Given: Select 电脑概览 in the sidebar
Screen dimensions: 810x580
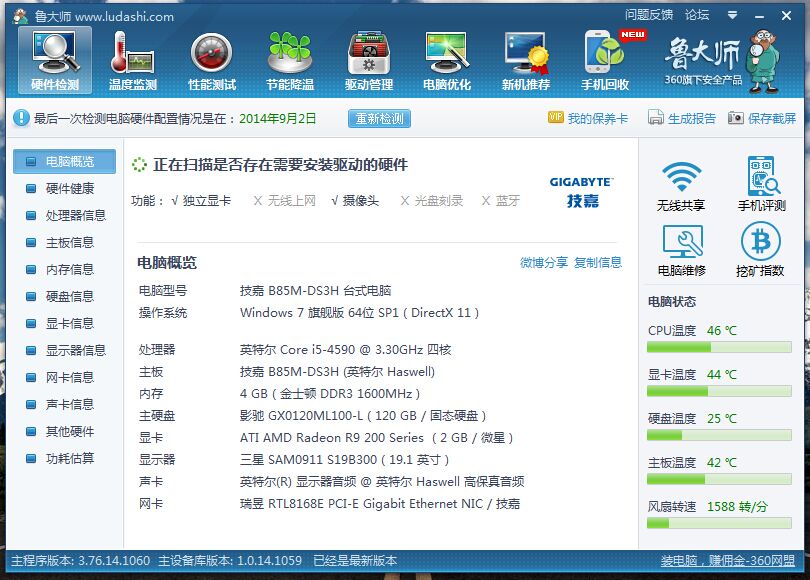Looking at the screenshot, I should (65, 162).
